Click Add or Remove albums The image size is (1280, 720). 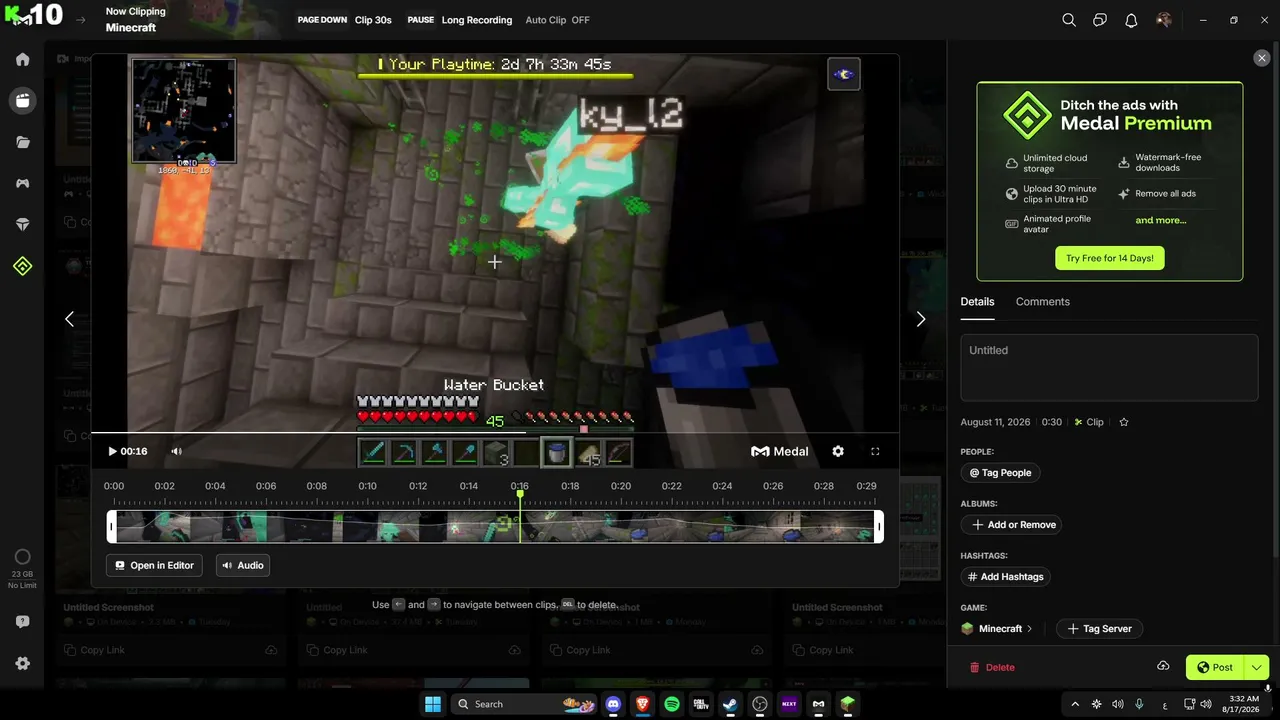1013,525
